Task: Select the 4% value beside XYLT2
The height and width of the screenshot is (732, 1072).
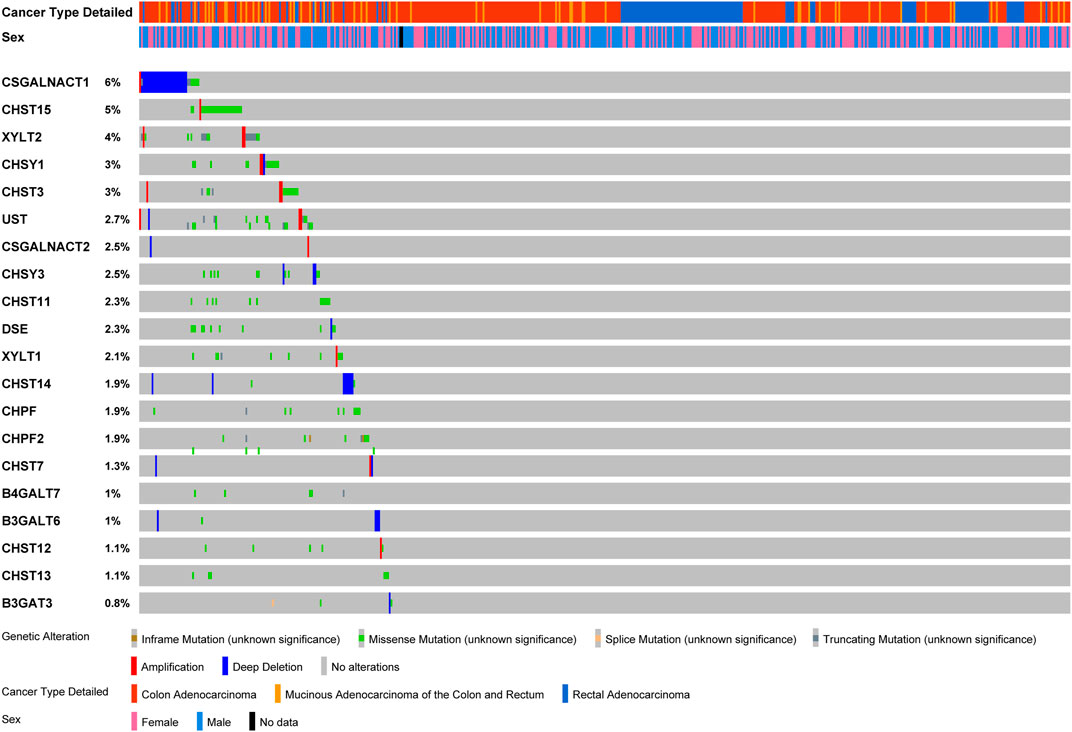Action: point(113,137)
